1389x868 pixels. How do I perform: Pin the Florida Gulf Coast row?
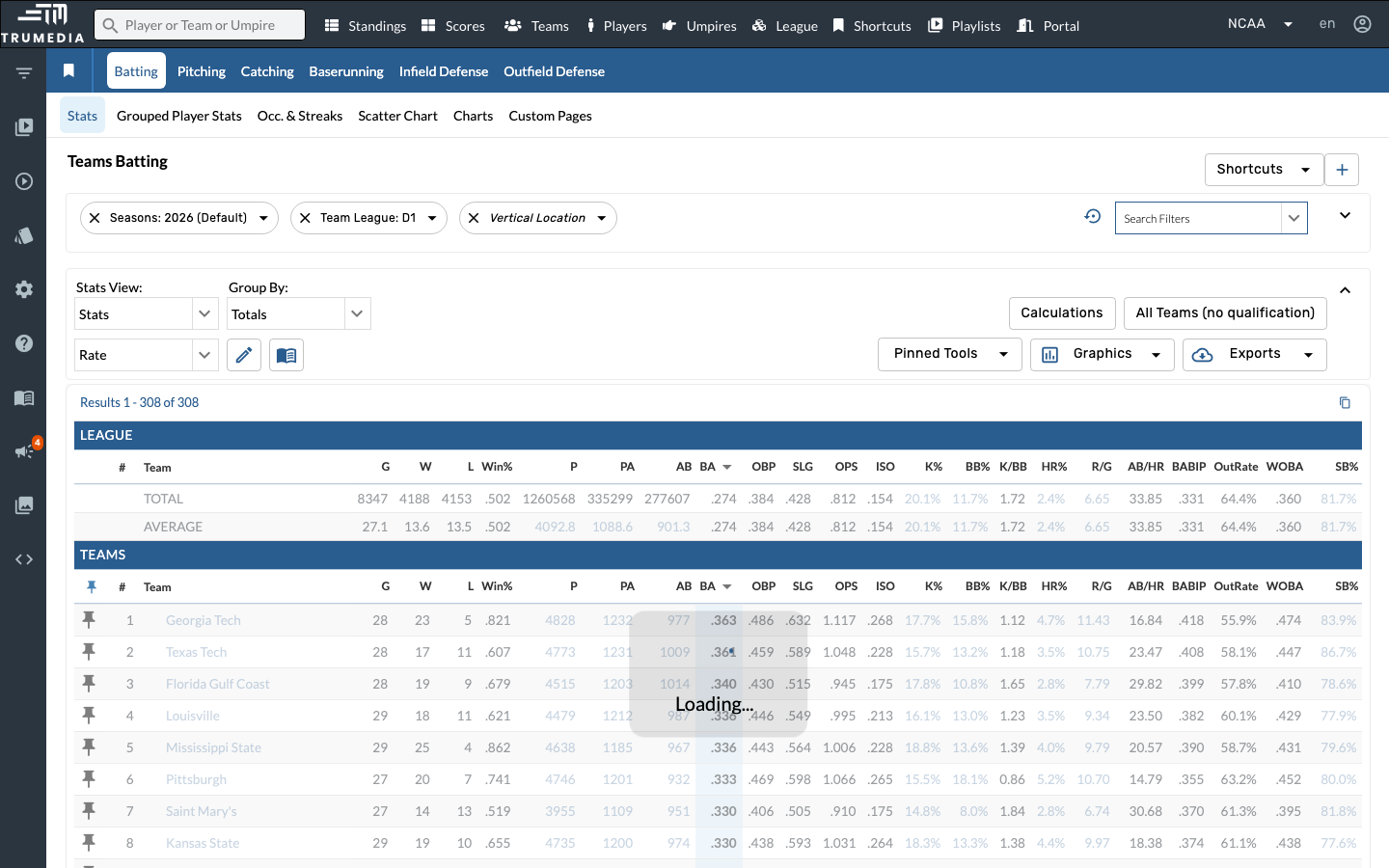tap(89, 683)
